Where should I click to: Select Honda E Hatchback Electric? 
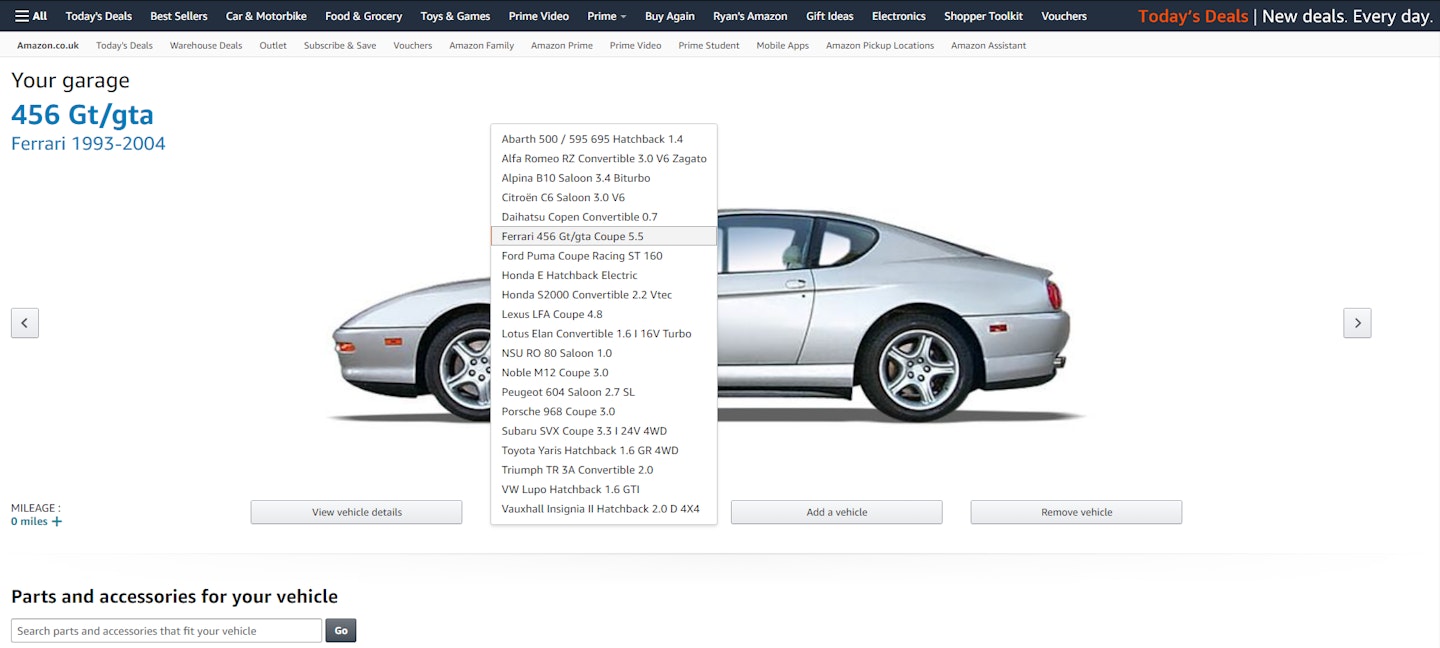point(604,275)
